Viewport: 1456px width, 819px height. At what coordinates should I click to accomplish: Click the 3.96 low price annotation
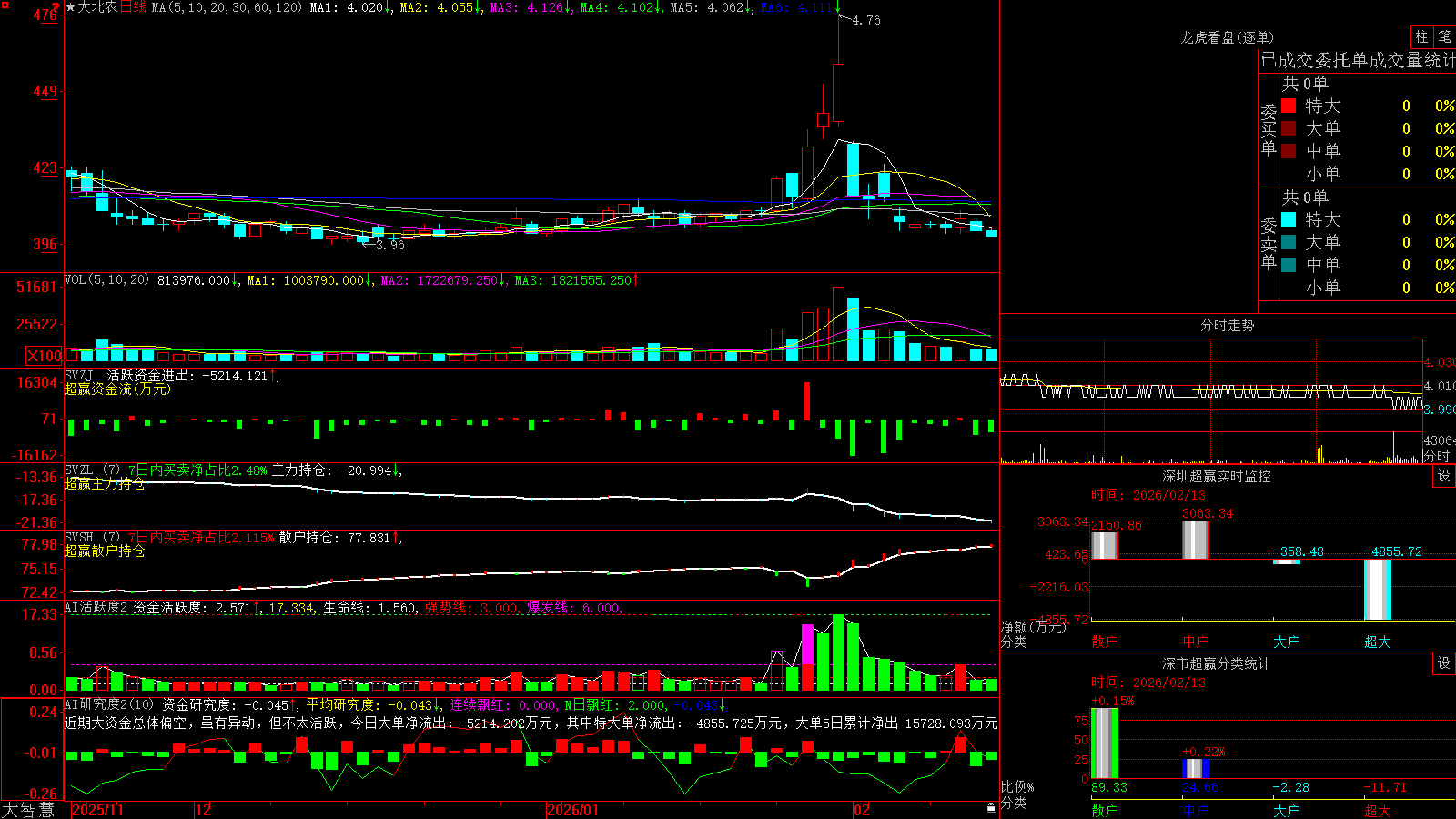coord(390,245)
